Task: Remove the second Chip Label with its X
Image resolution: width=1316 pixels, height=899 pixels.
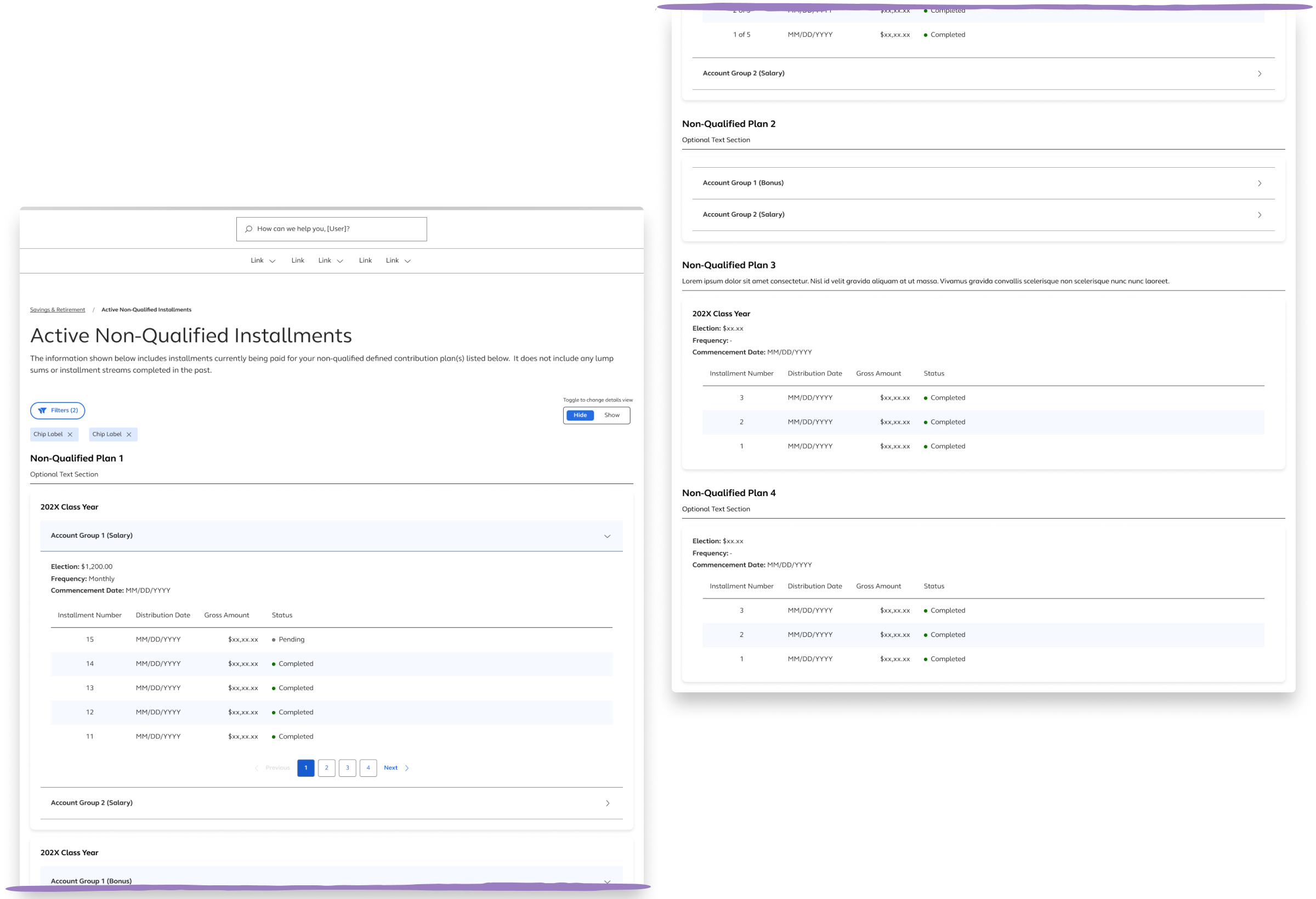Action: 129,434
